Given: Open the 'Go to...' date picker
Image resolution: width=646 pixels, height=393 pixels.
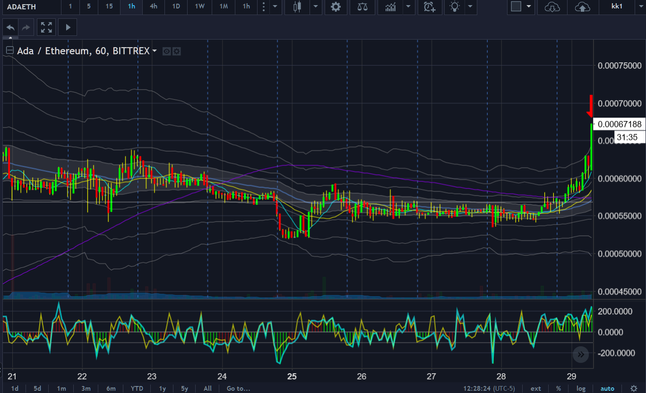Looking at the screenshot, I should (x=238, y=388).
